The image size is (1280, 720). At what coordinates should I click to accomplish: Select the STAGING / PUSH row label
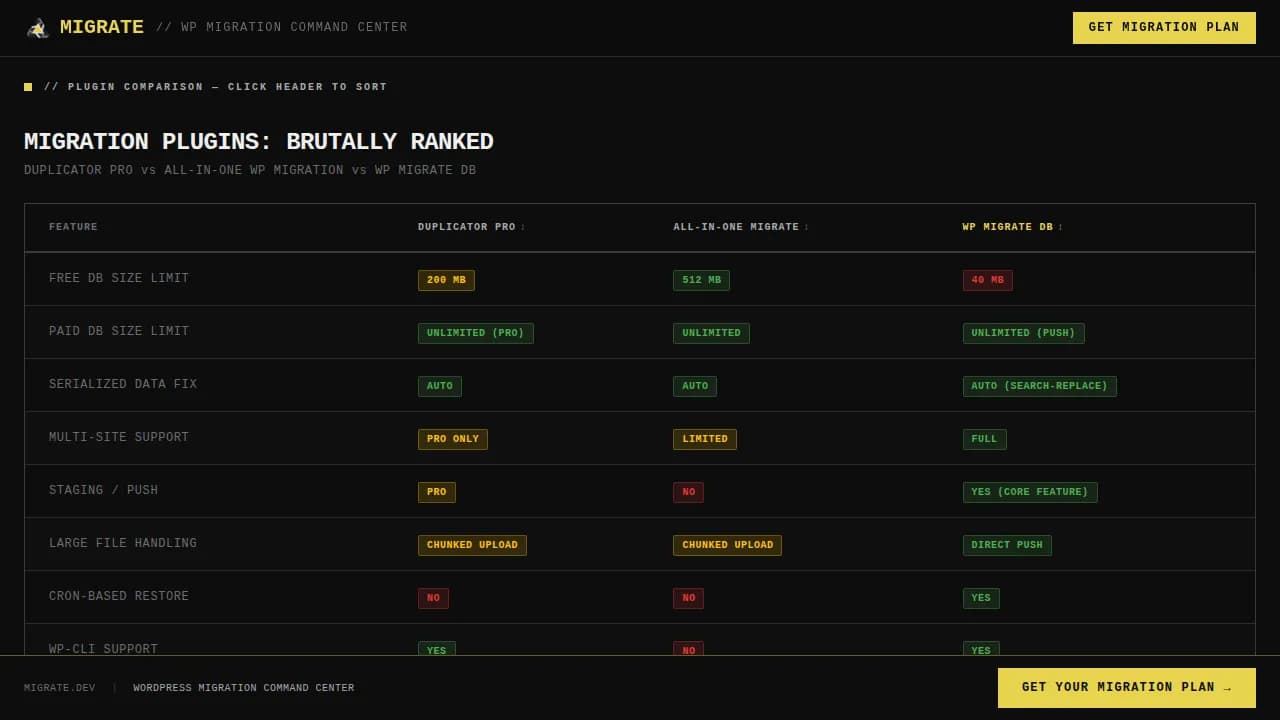point(103,490)
